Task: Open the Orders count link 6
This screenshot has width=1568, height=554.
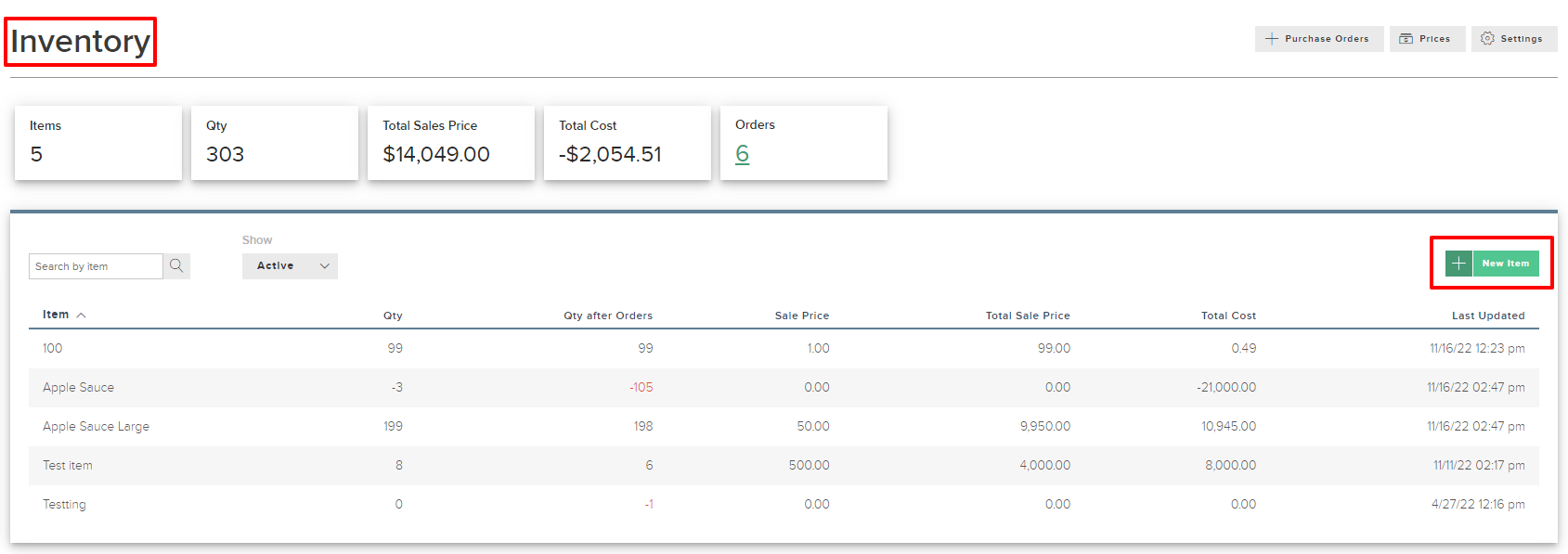Action: [x=742, y=154]
